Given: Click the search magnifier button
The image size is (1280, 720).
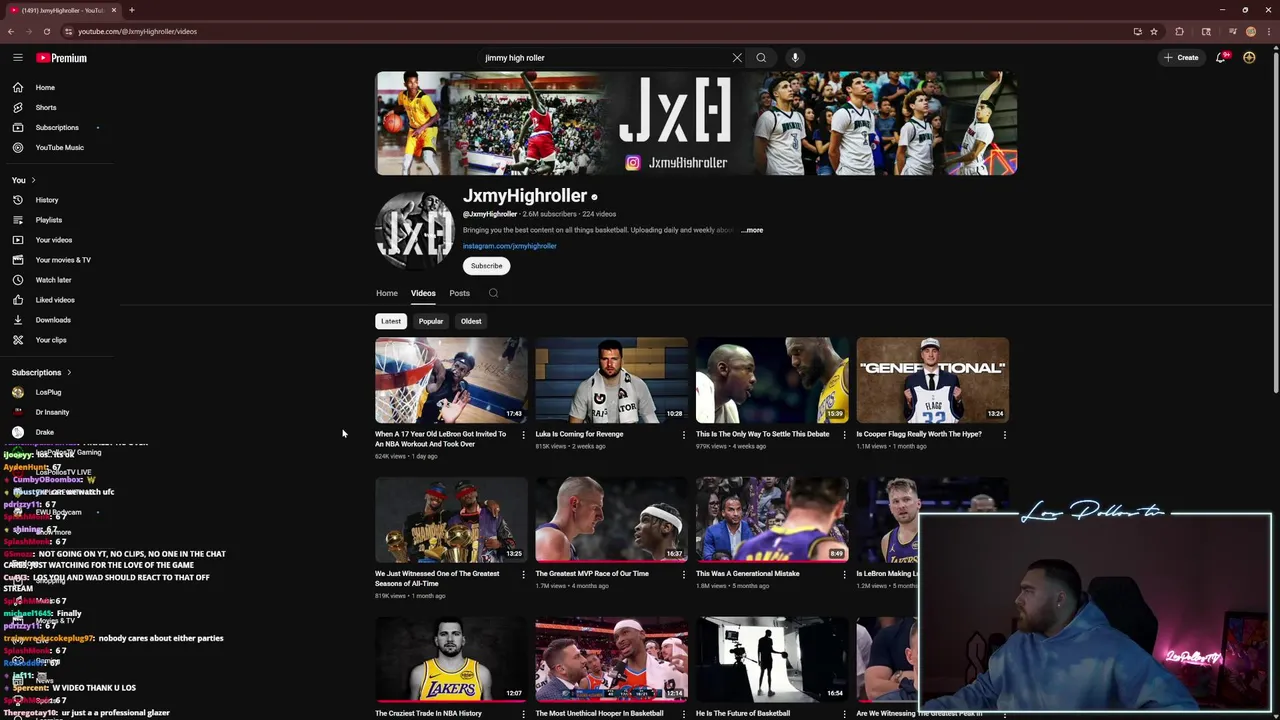Looking at the screenshot, I should (x=761, y=58).
